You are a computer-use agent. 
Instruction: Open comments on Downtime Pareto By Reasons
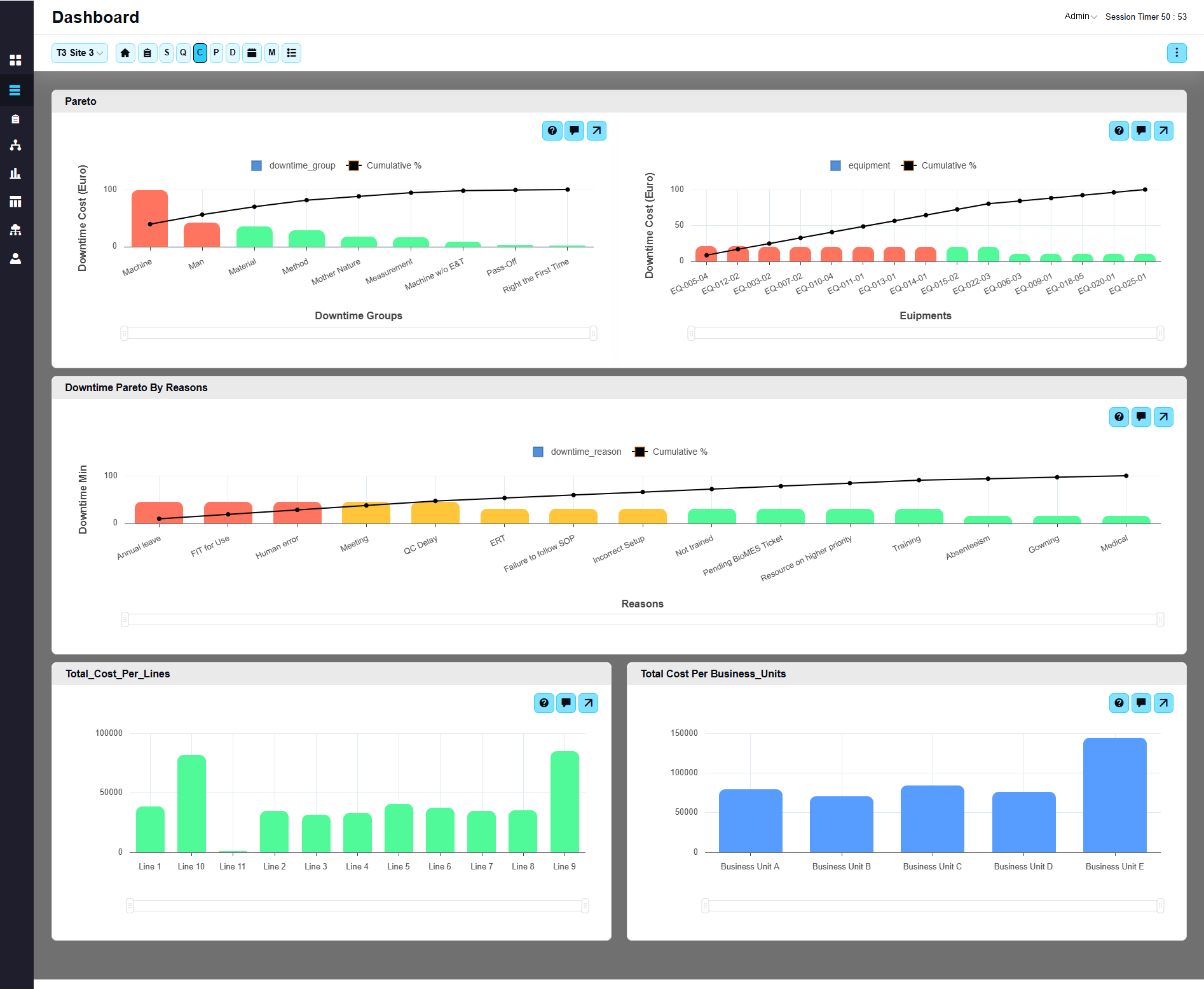click(x=1142, y=417)
